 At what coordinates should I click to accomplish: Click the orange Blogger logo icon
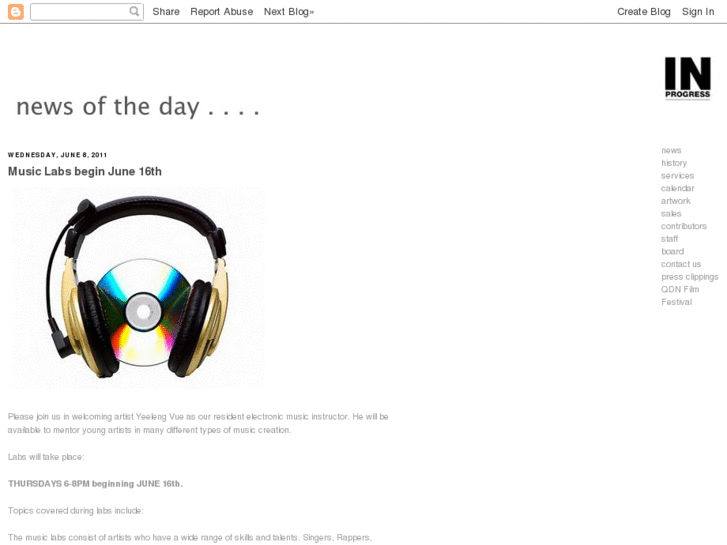(x=16, y=12)
